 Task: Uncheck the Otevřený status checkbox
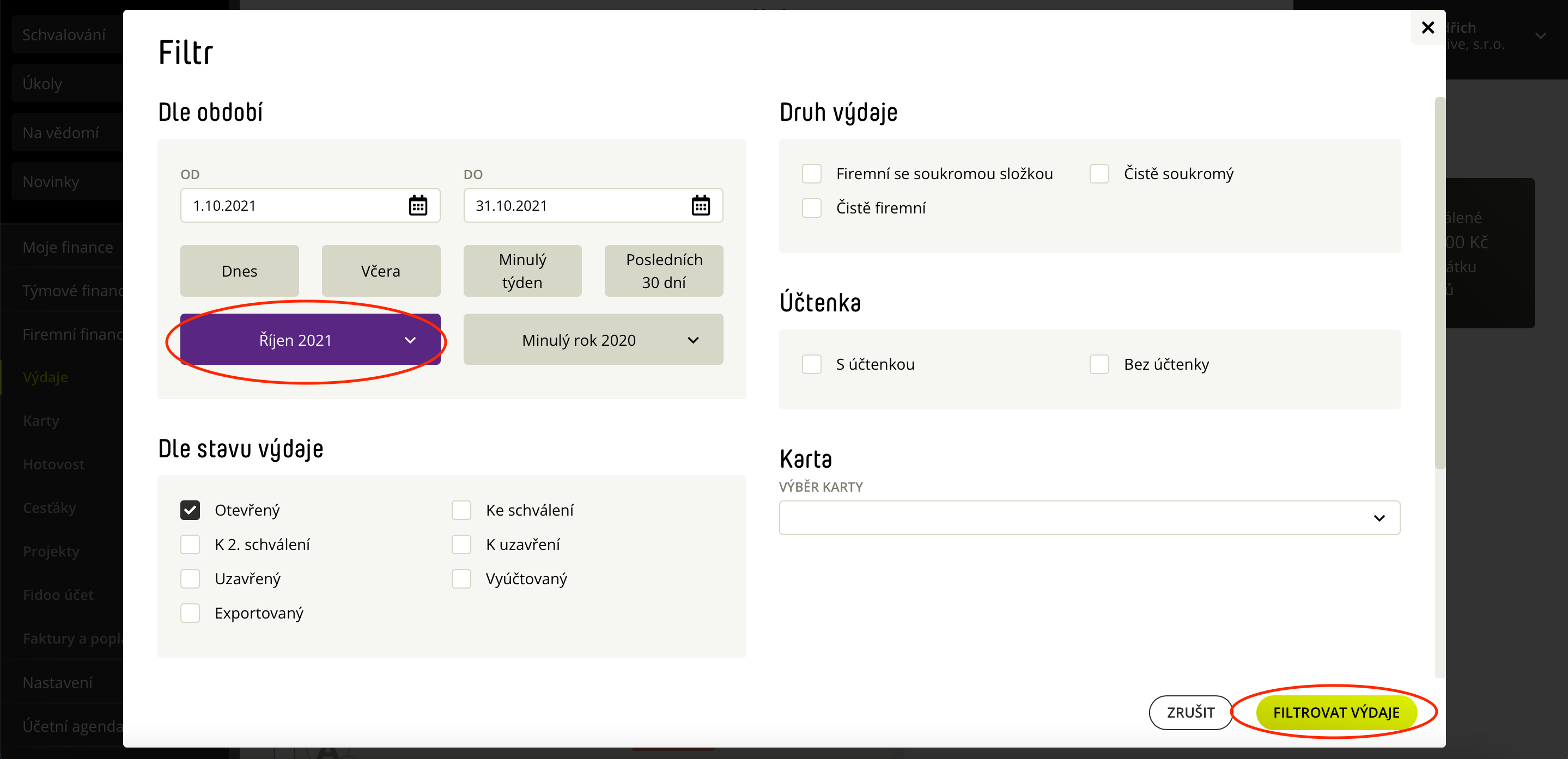(x=190, y=510)
